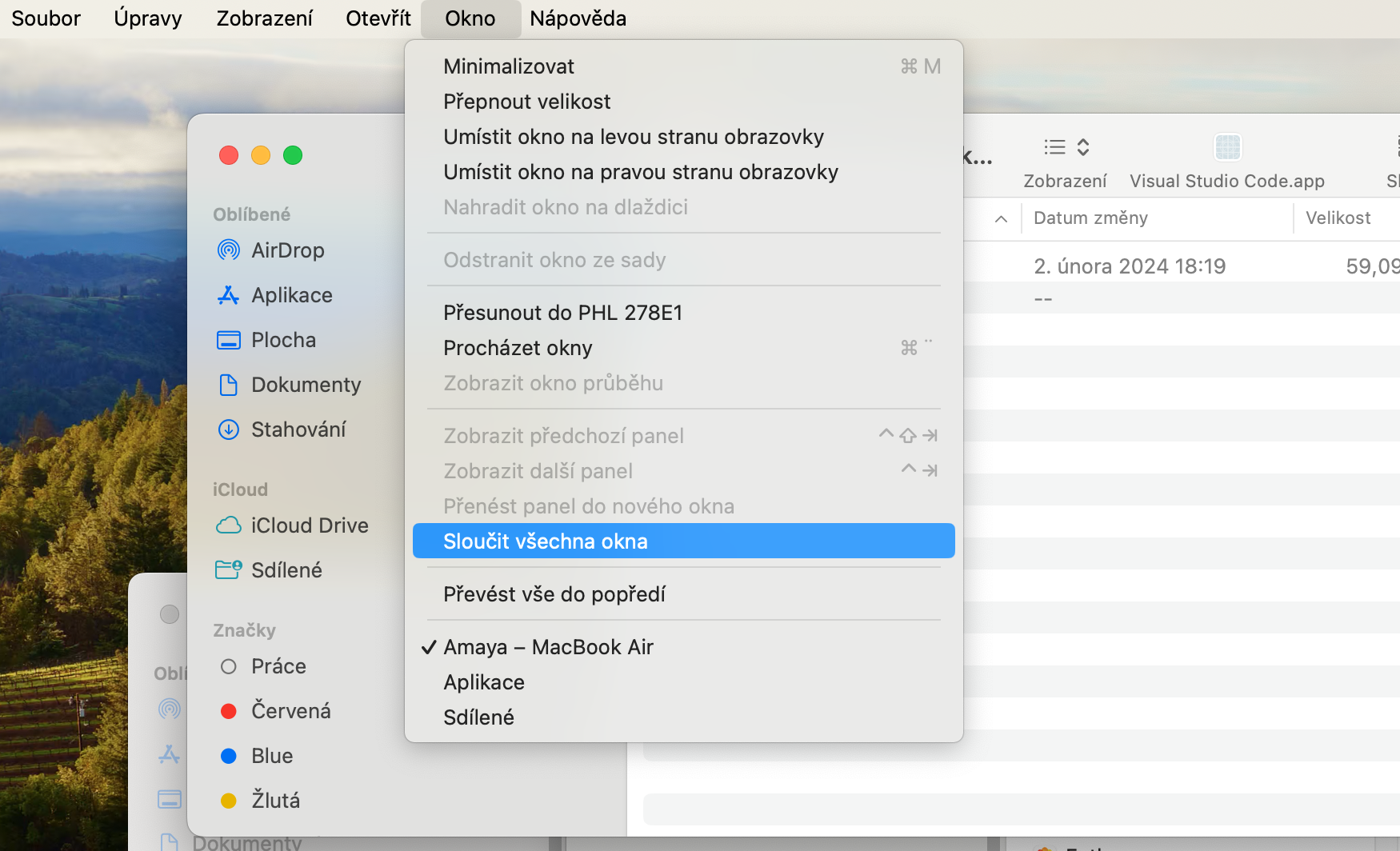Screen dimensions: 1400x851
Task: Filter by the Žlutá tag label
Action: [x=276, y=801]
